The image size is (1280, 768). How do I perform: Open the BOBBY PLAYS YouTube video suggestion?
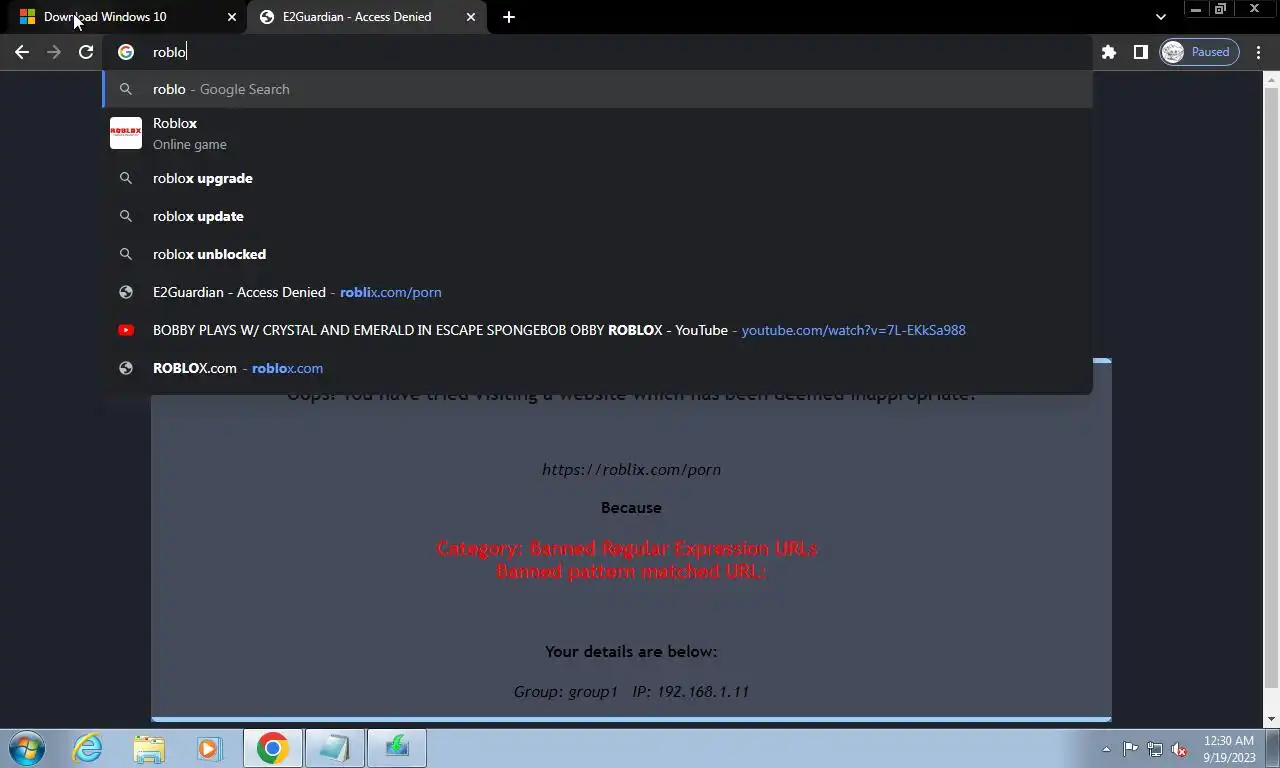597,330
